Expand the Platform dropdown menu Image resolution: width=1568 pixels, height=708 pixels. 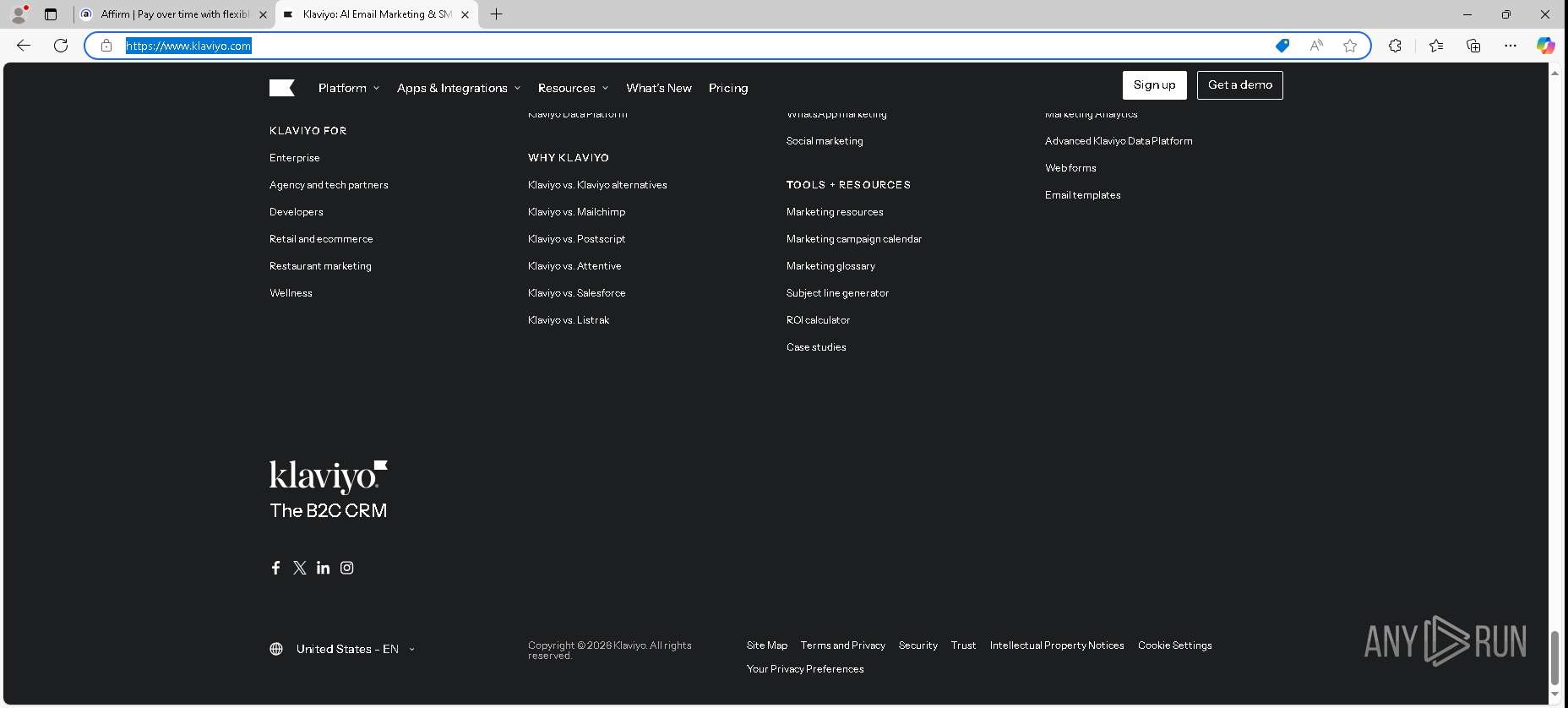pyautogui.click(x=349, y=88)
